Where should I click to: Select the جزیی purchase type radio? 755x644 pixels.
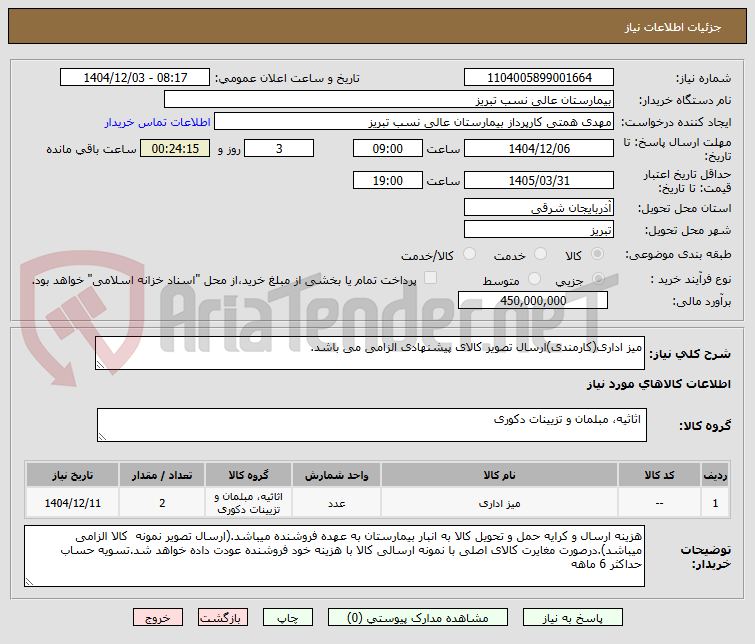pyautogui.click(x=598, y=278)
